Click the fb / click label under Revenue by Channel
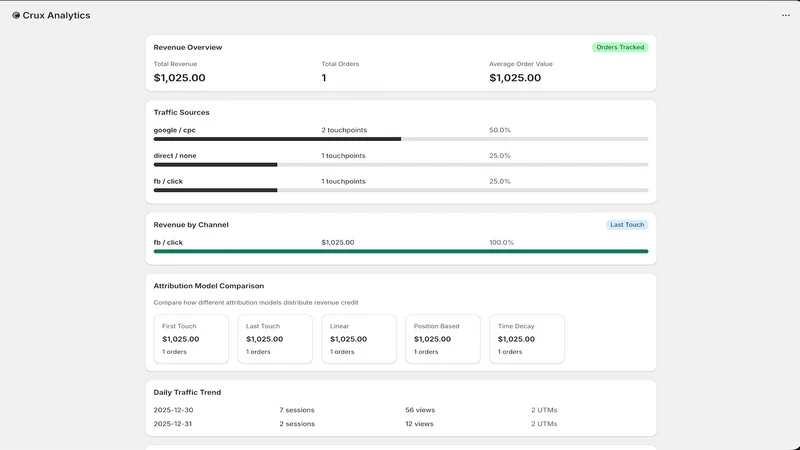Screen dimensions: 800x450 coord(168,242)
